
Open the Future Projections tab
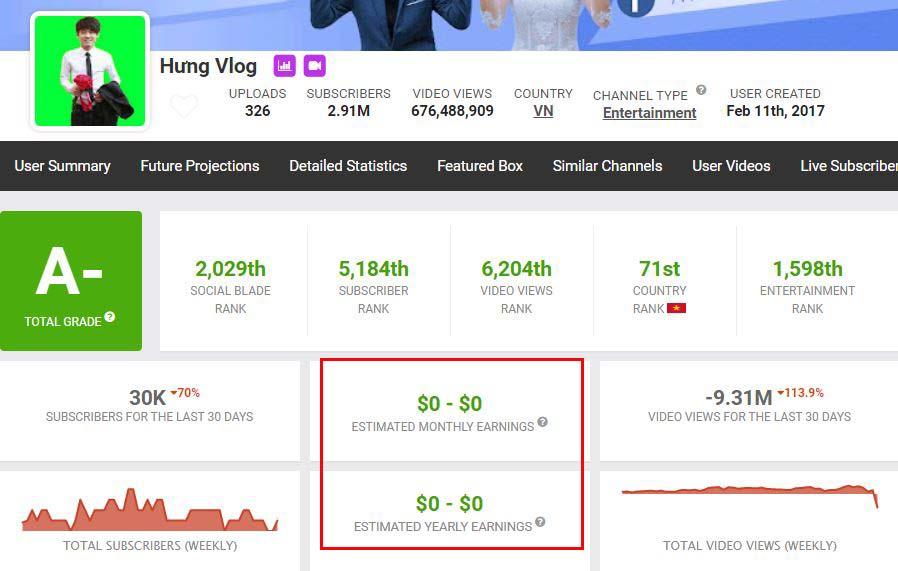pyautogui.click(x=200, y=166)
